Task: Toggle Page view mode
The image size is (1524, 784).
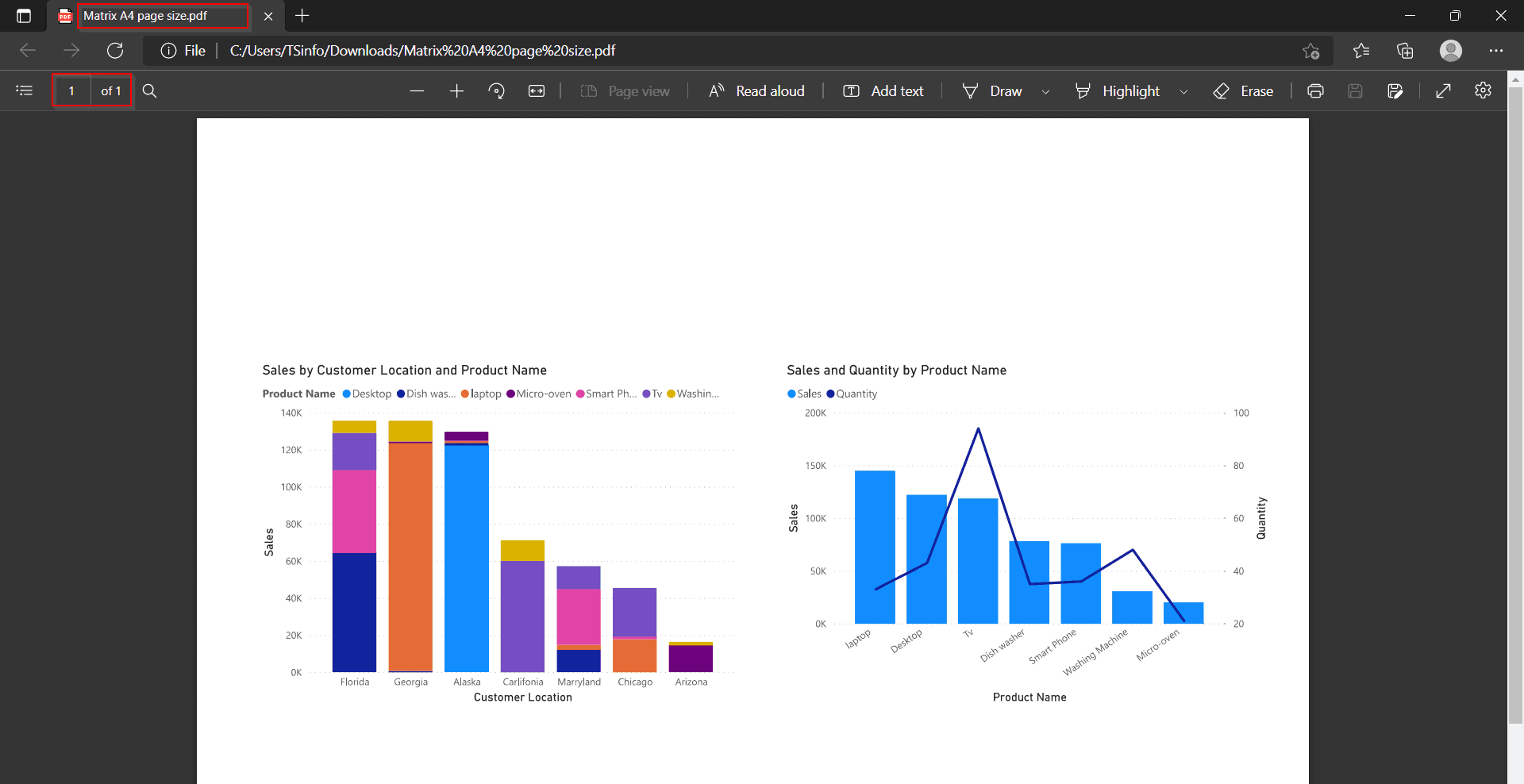Action: point(626,90)
